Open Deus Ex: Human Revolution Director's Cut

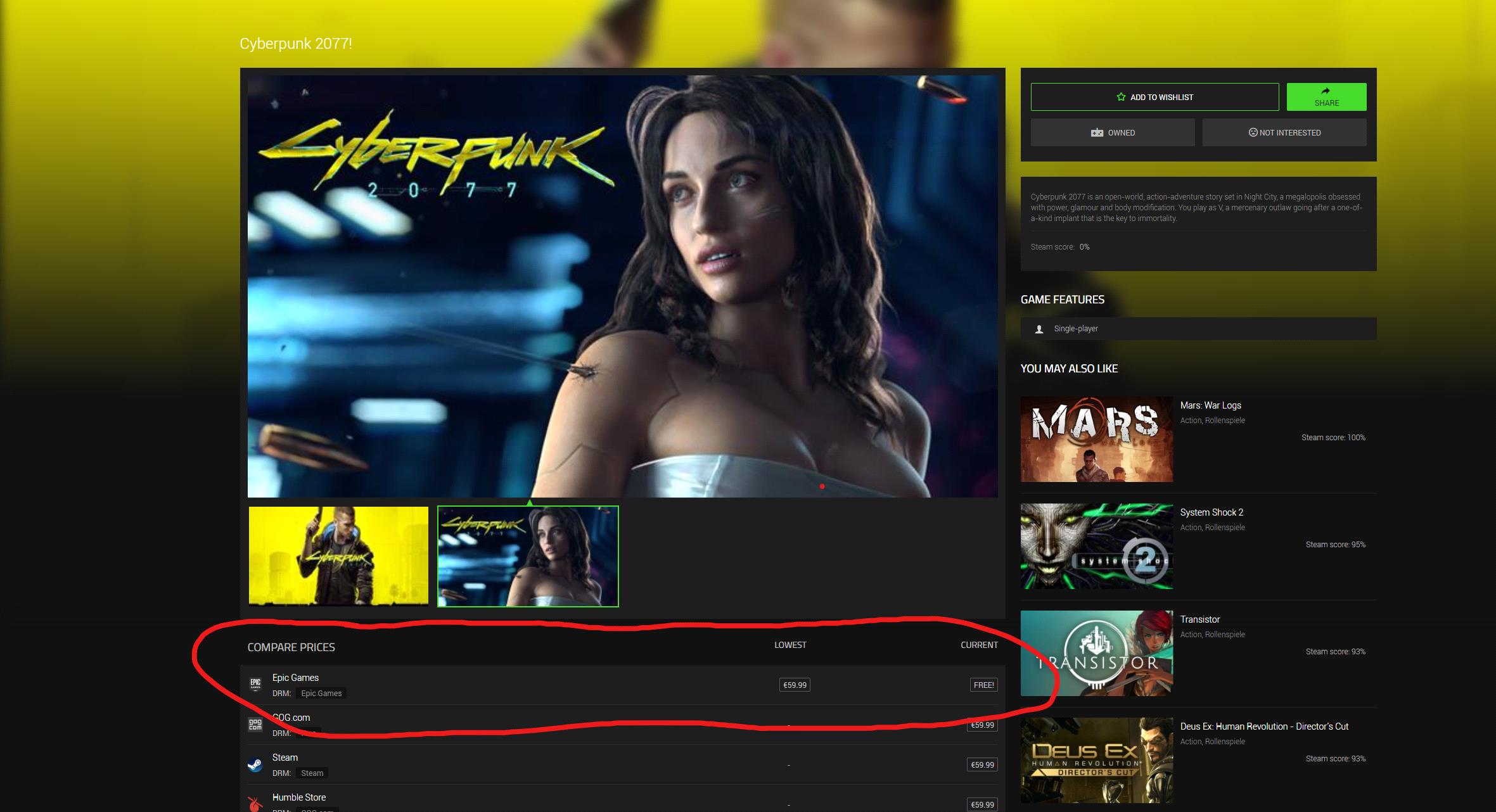click(x=1264, y=726)
